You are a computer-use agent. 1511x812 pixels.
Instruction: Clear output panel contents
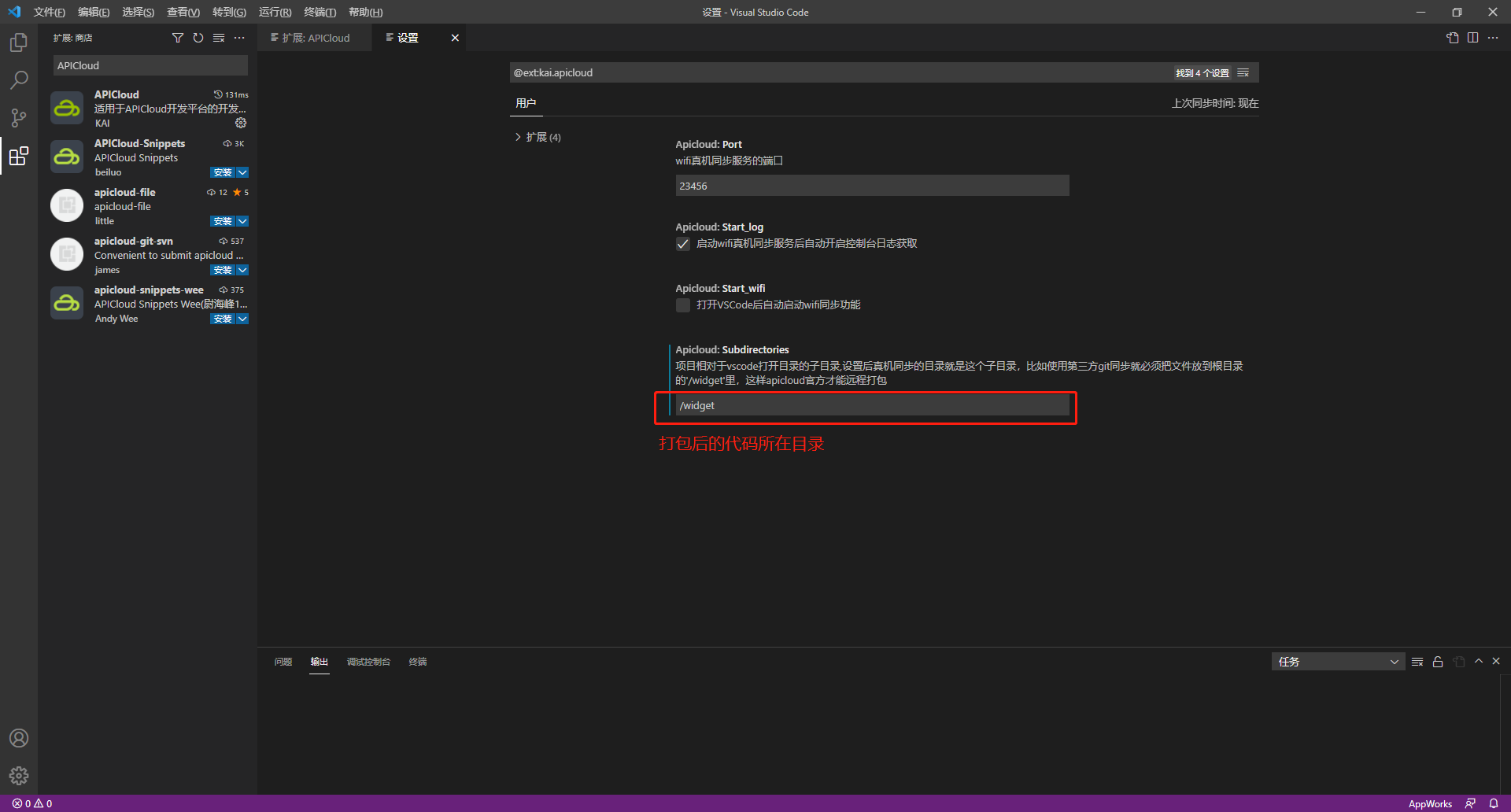1417,662
